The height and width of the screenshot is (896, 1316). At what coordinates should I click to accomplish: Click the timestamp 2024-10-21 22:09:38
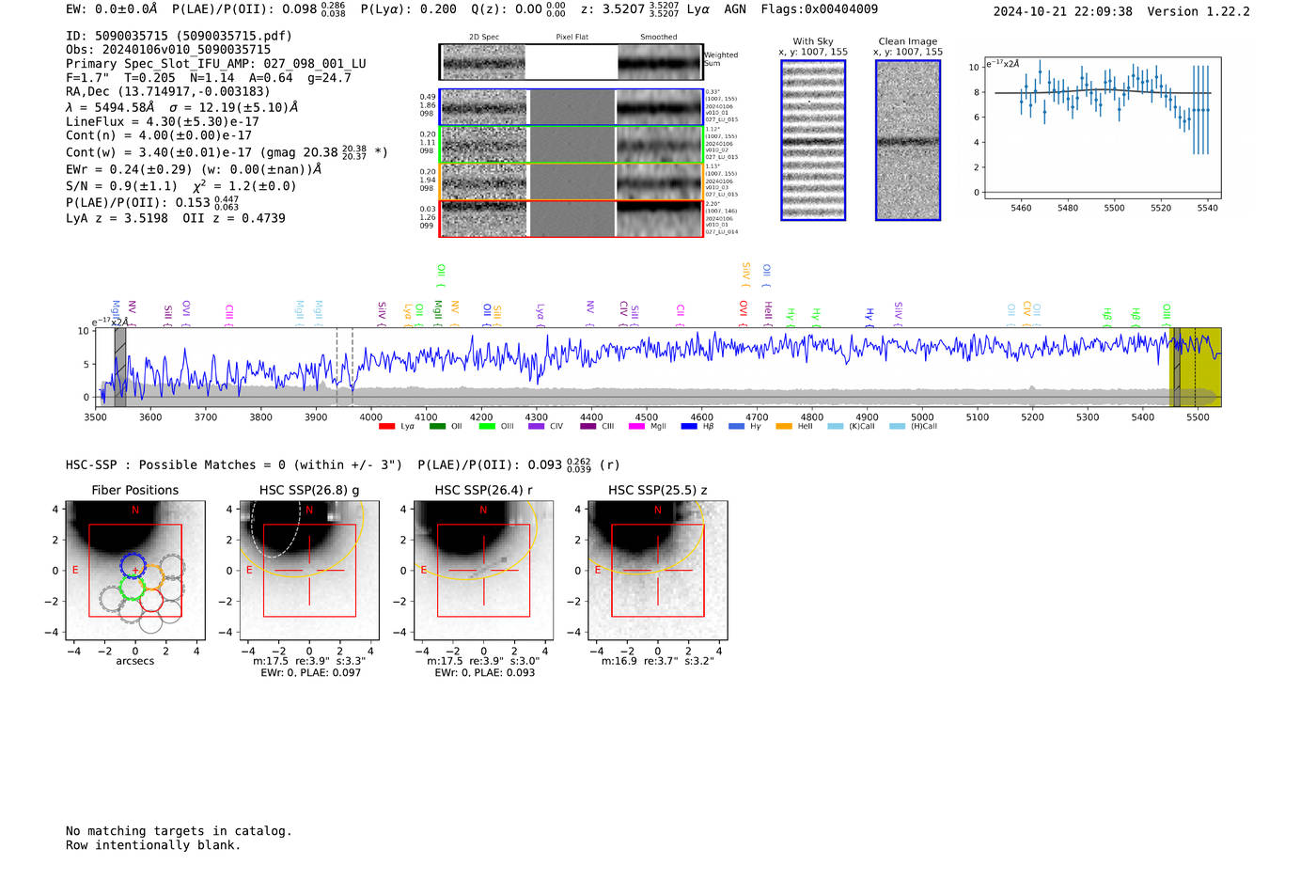point(1063,11)
